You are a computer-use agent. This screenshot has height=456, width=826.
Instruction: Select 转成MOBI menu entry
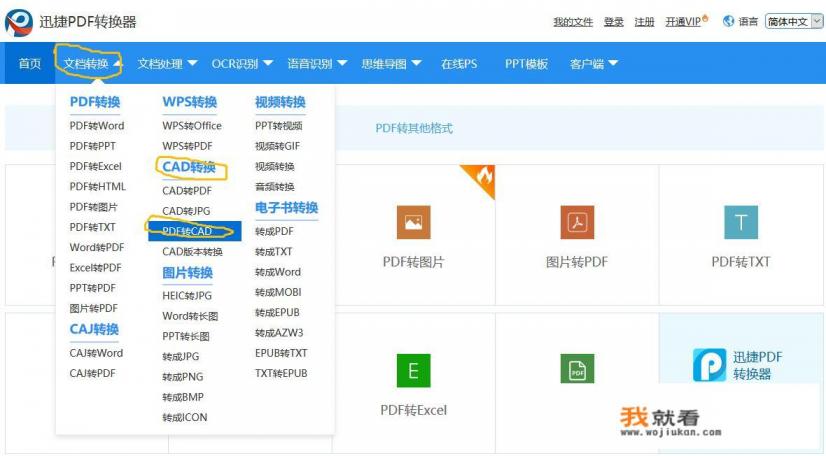point(278,292)
